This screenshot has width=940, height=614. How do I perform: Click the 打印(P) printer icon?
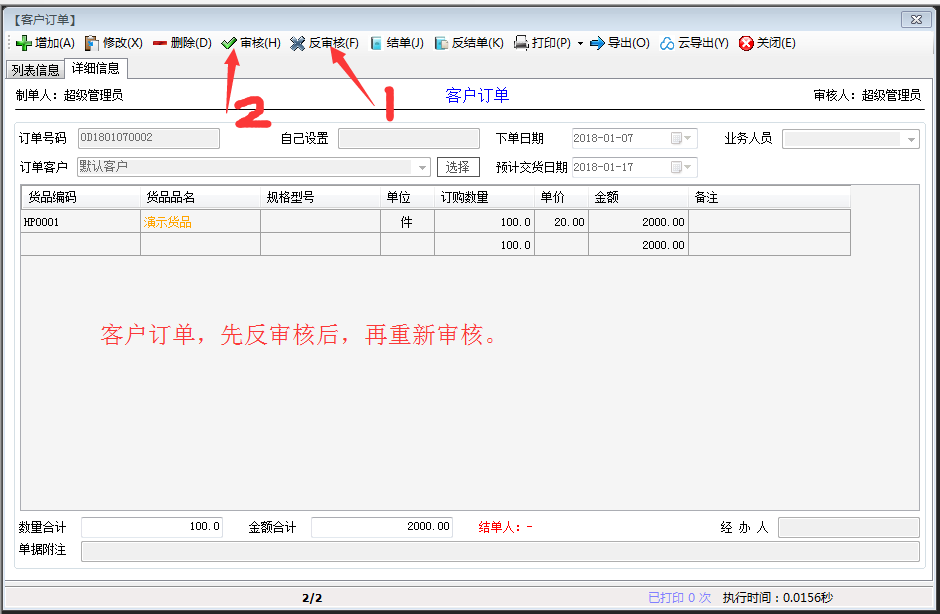pyautogui.click(x=521, y=43)
